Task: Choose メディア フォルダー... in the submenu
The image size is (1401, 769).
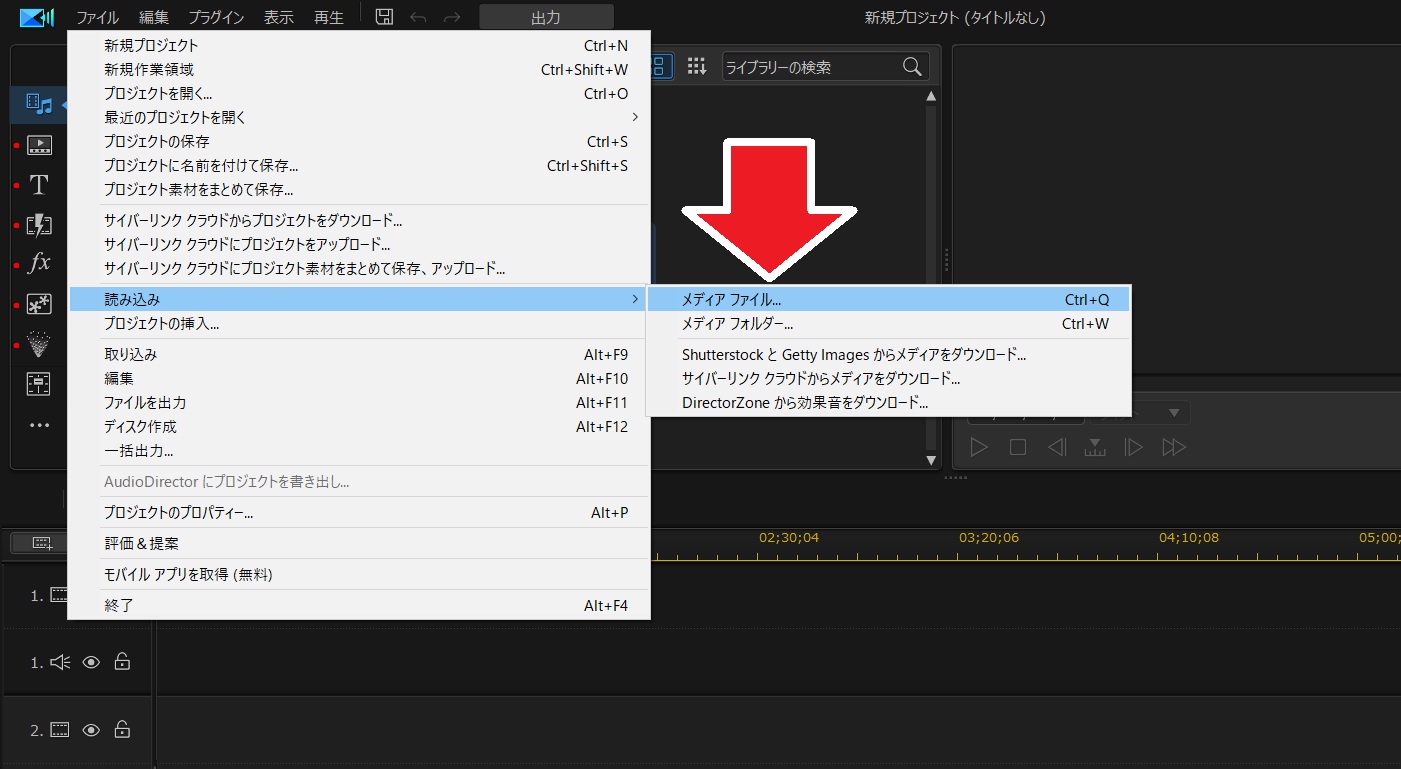Action: coord(889,324)
